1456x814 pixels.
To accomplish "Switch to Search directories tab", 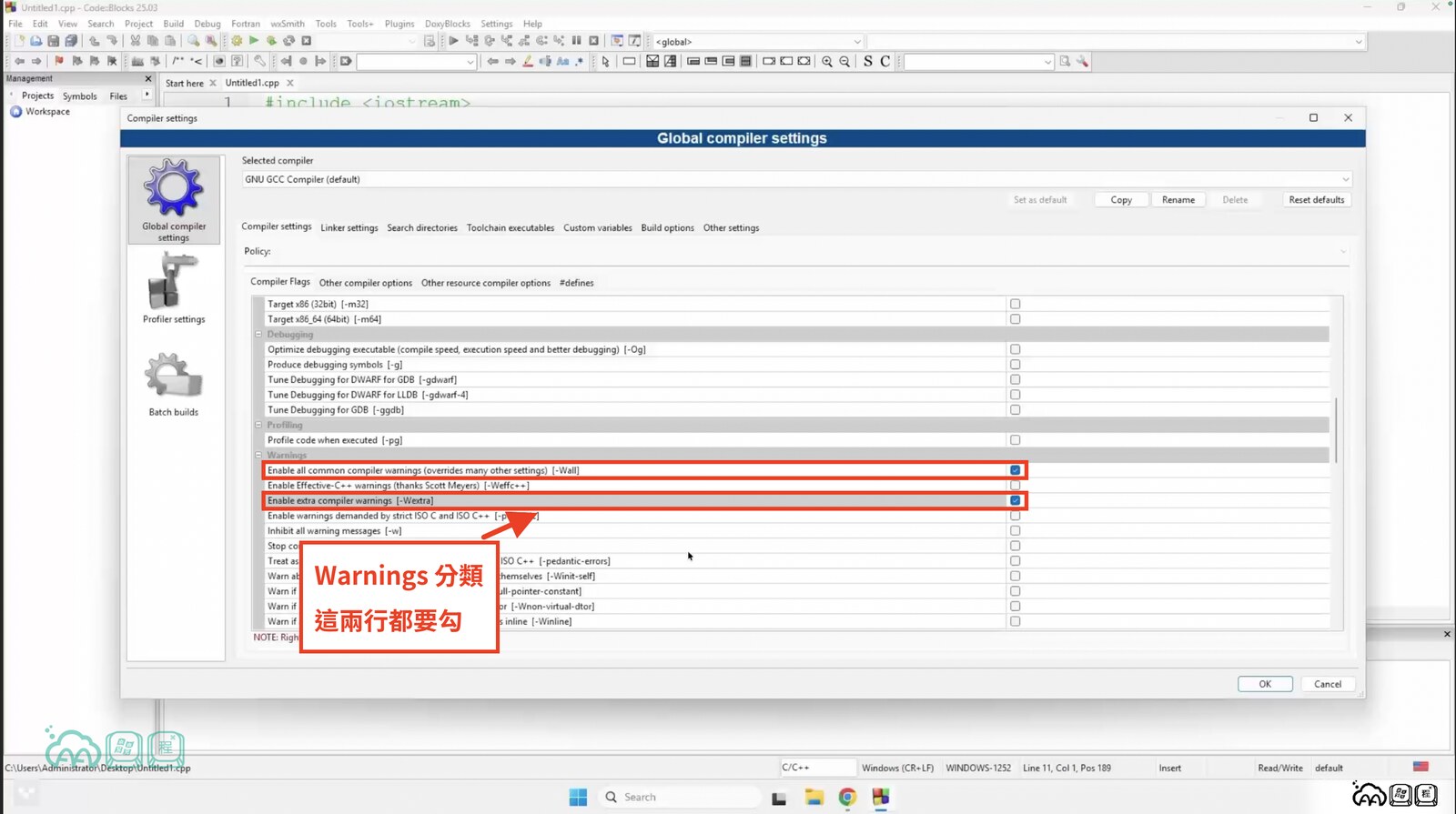I will pyautogui.click(x=422, y=228).
